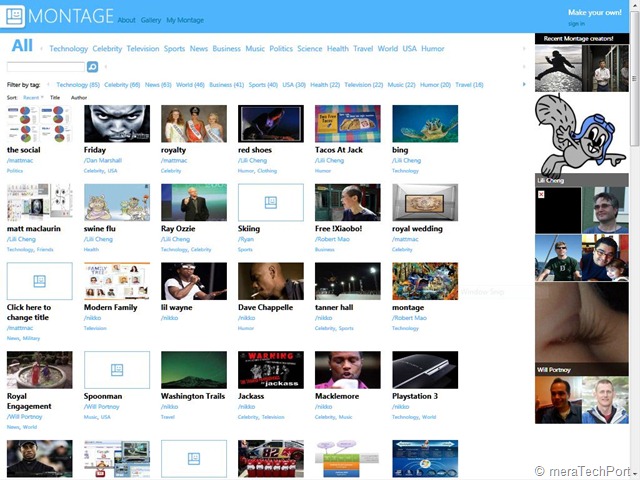Image resolution: width=640 pixels, height=480 pixels.
Task: Click the Will Portnoy creator label
Action: [x=554, y=370]
